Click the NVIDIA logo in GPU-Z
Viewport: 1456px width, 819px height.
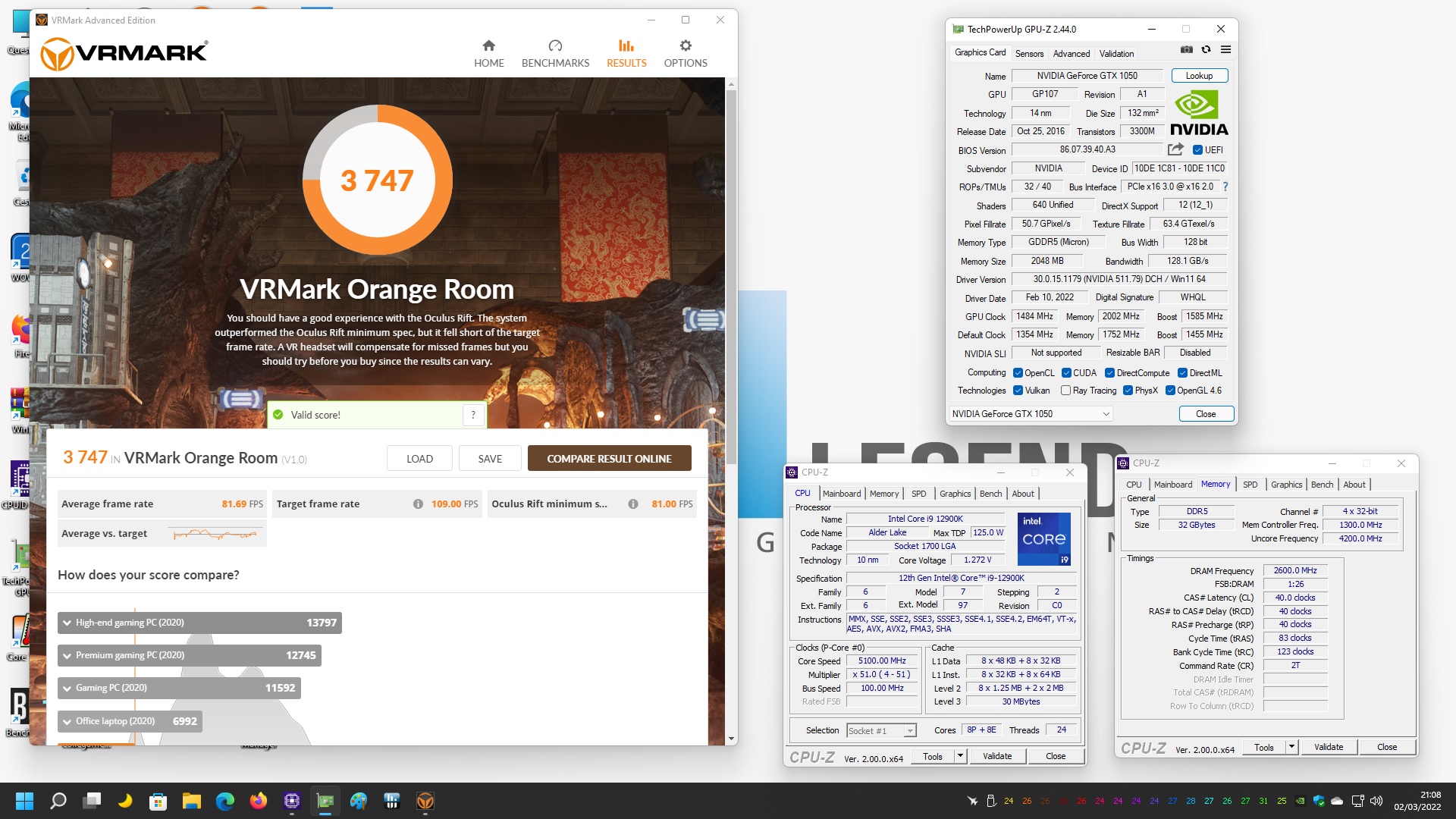click(x=1199, y=113)
